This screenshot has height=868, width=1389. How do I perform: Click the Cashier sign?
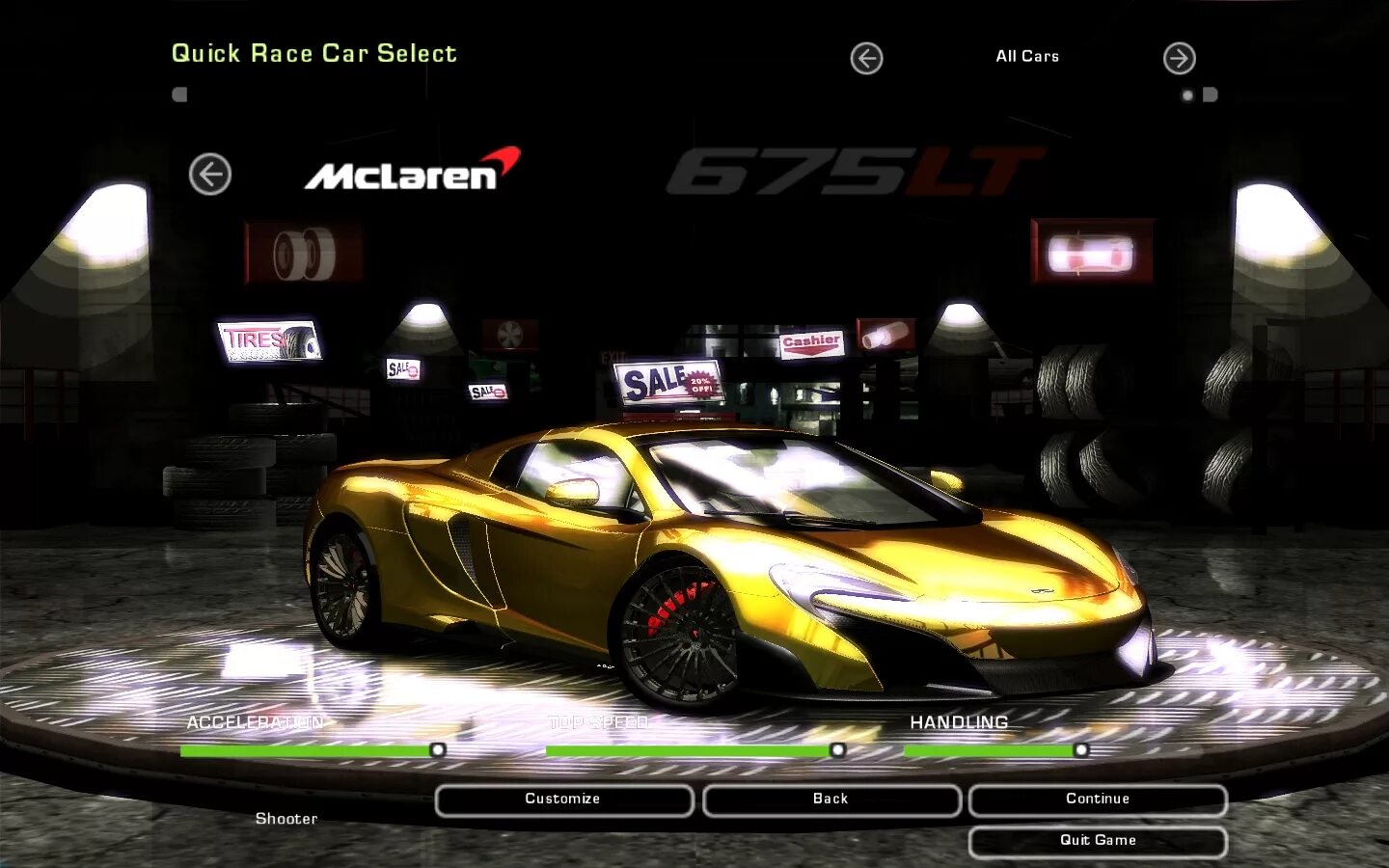[x=811, y=343]
